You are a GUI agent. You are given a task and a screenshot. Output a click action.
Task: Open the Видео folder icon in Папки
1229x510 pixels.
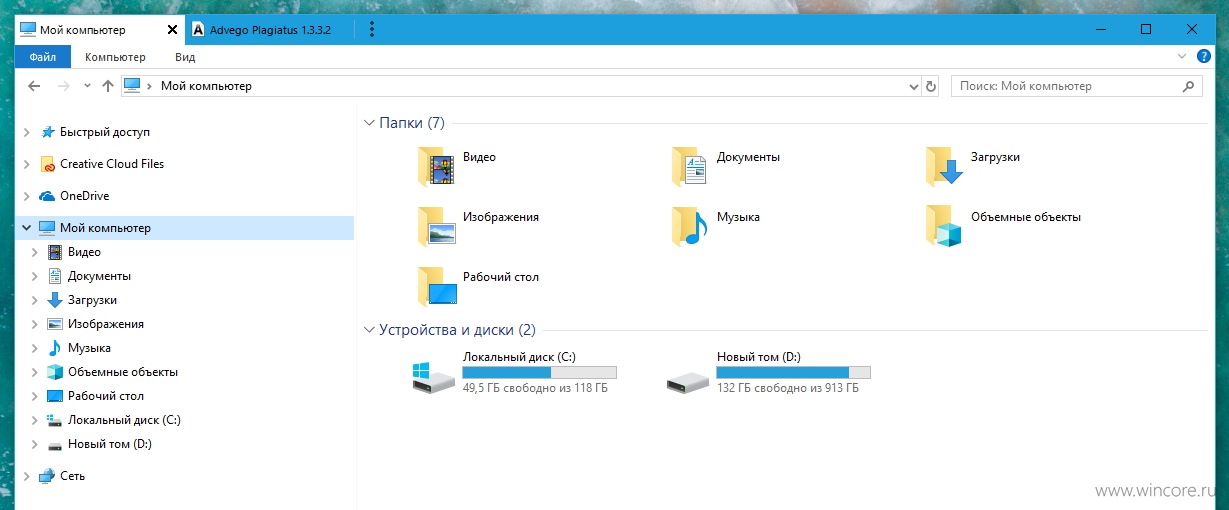pyautogui.click(x=437, y=167)
